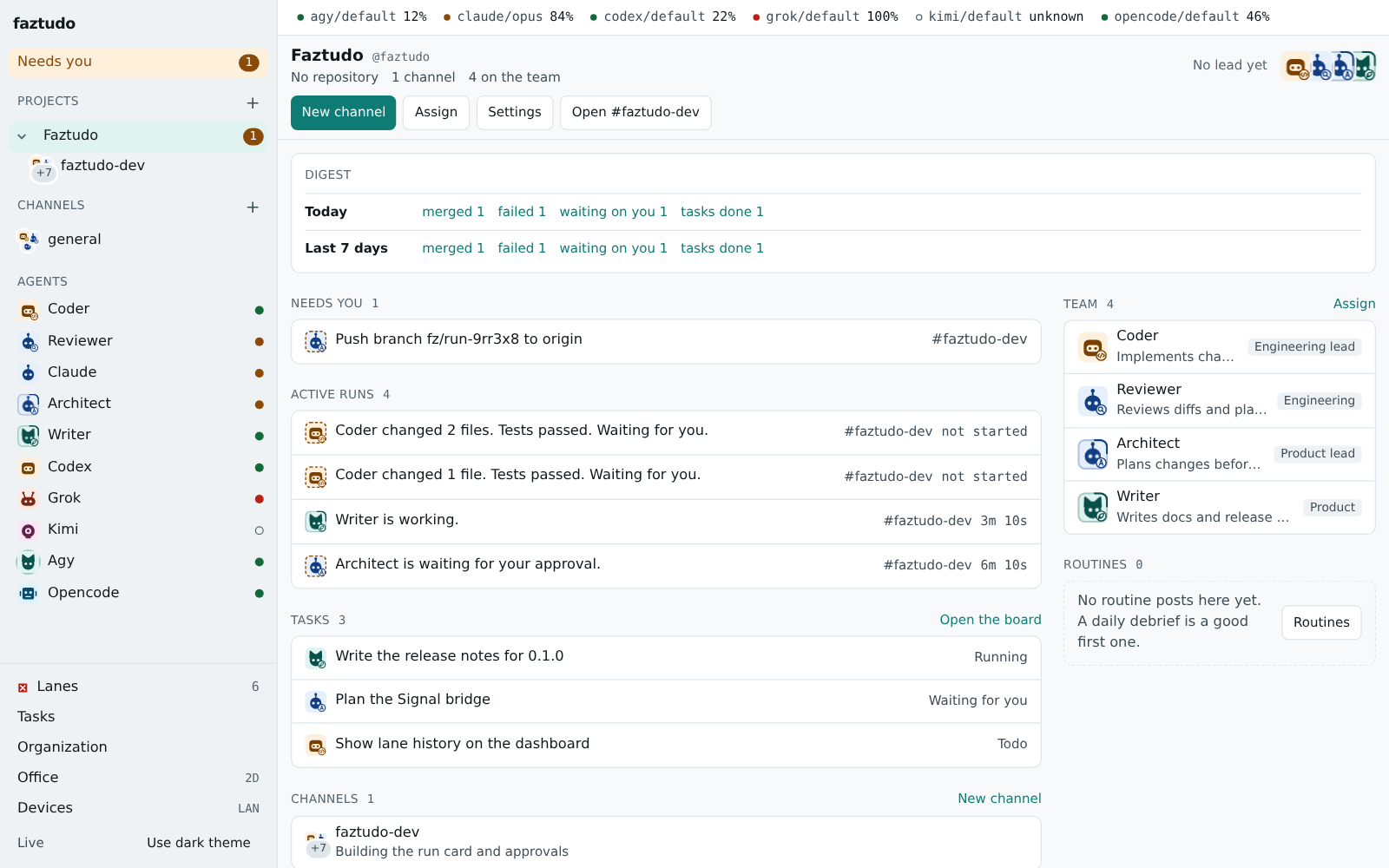The width and height of the screenshot is (1389, 868).
Task: Open the Organization sidebar item
Action: point(139,747)
